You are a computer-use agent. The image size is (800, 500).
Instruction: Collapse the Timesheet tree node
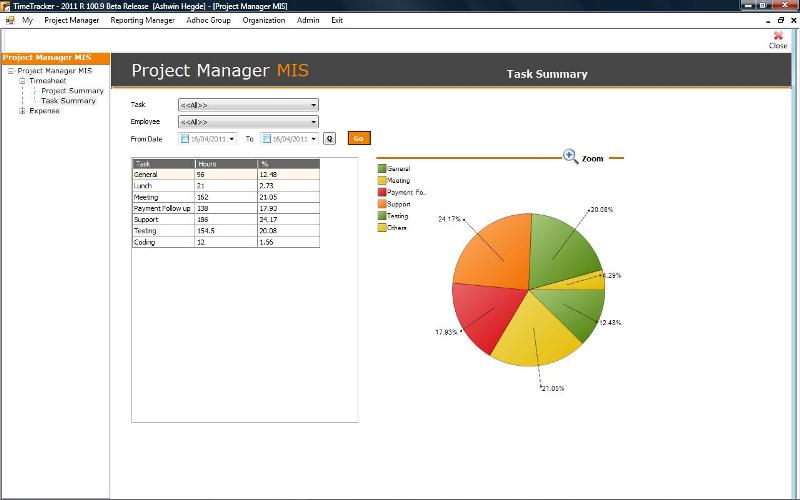[22, 81]
